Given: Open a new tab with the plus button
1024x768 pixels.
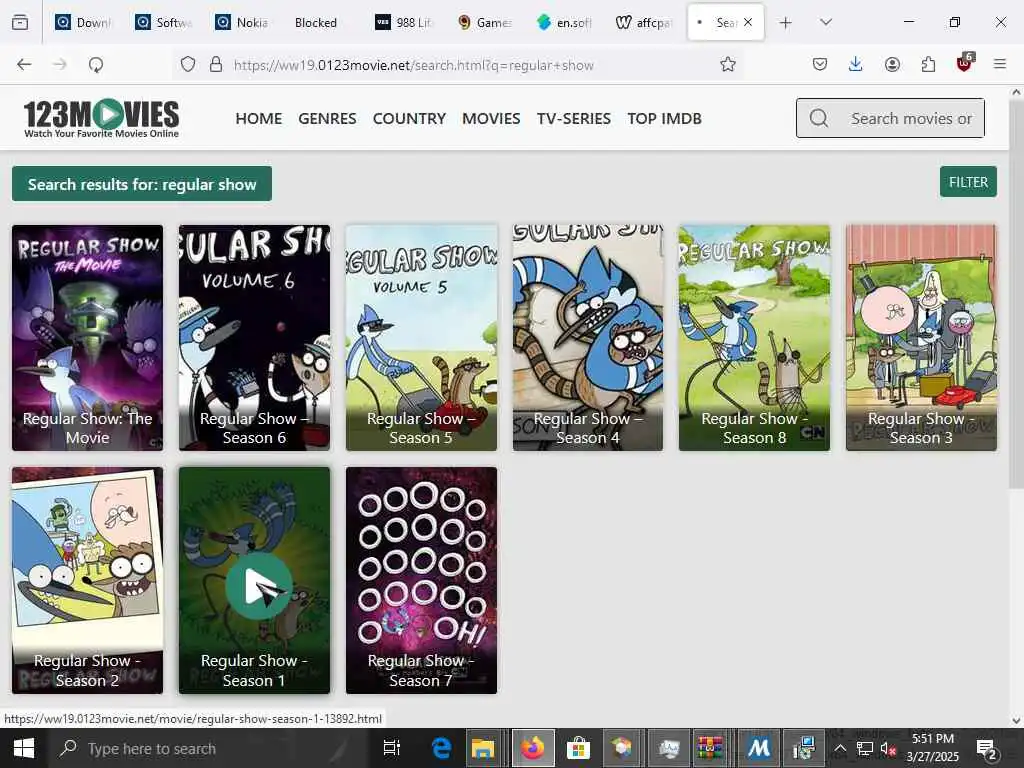Looking at the screenshot, I should [785, 23].
